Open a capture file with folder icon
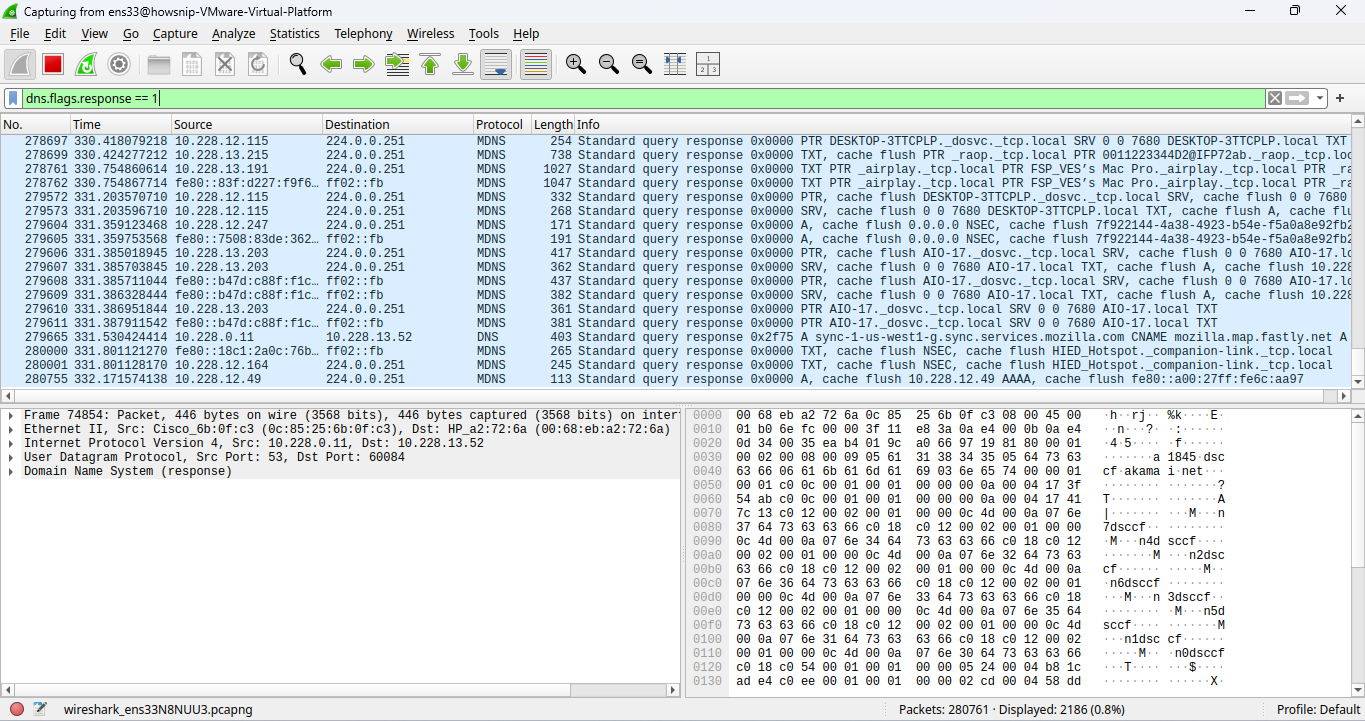The width and height of the screenshot is (1365, 721). (159, 65)
